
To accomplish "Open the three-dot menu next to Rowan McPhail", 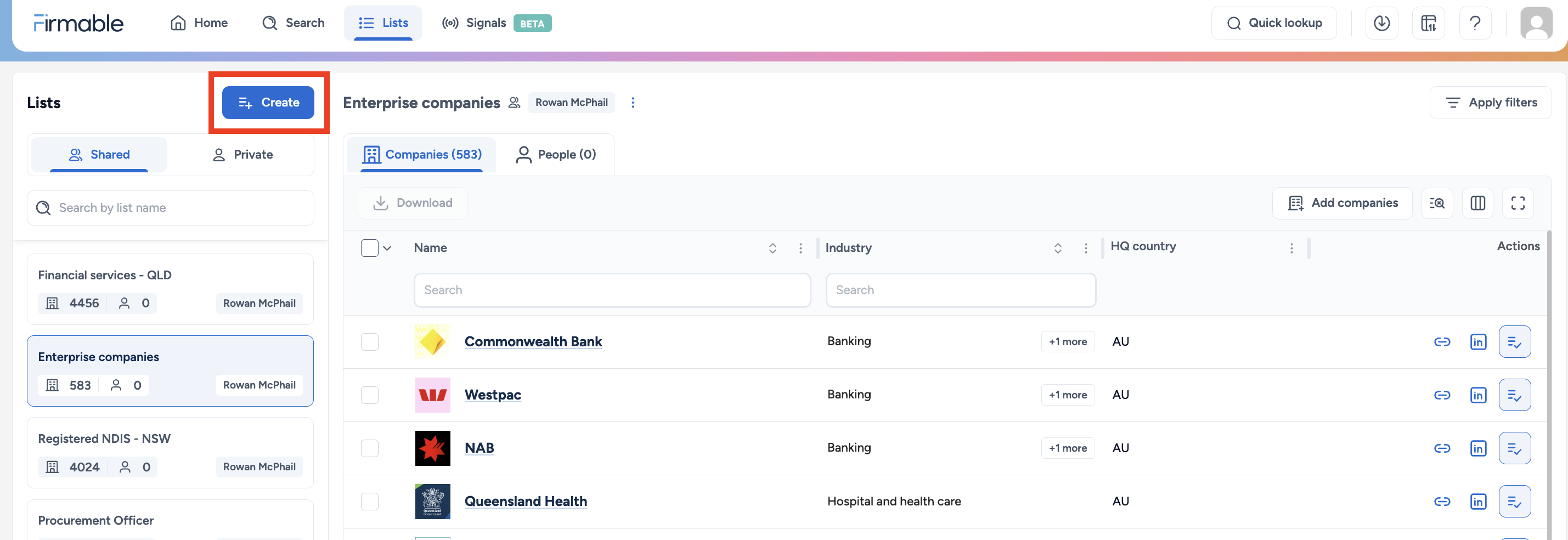I will click(x=633, y=102).
